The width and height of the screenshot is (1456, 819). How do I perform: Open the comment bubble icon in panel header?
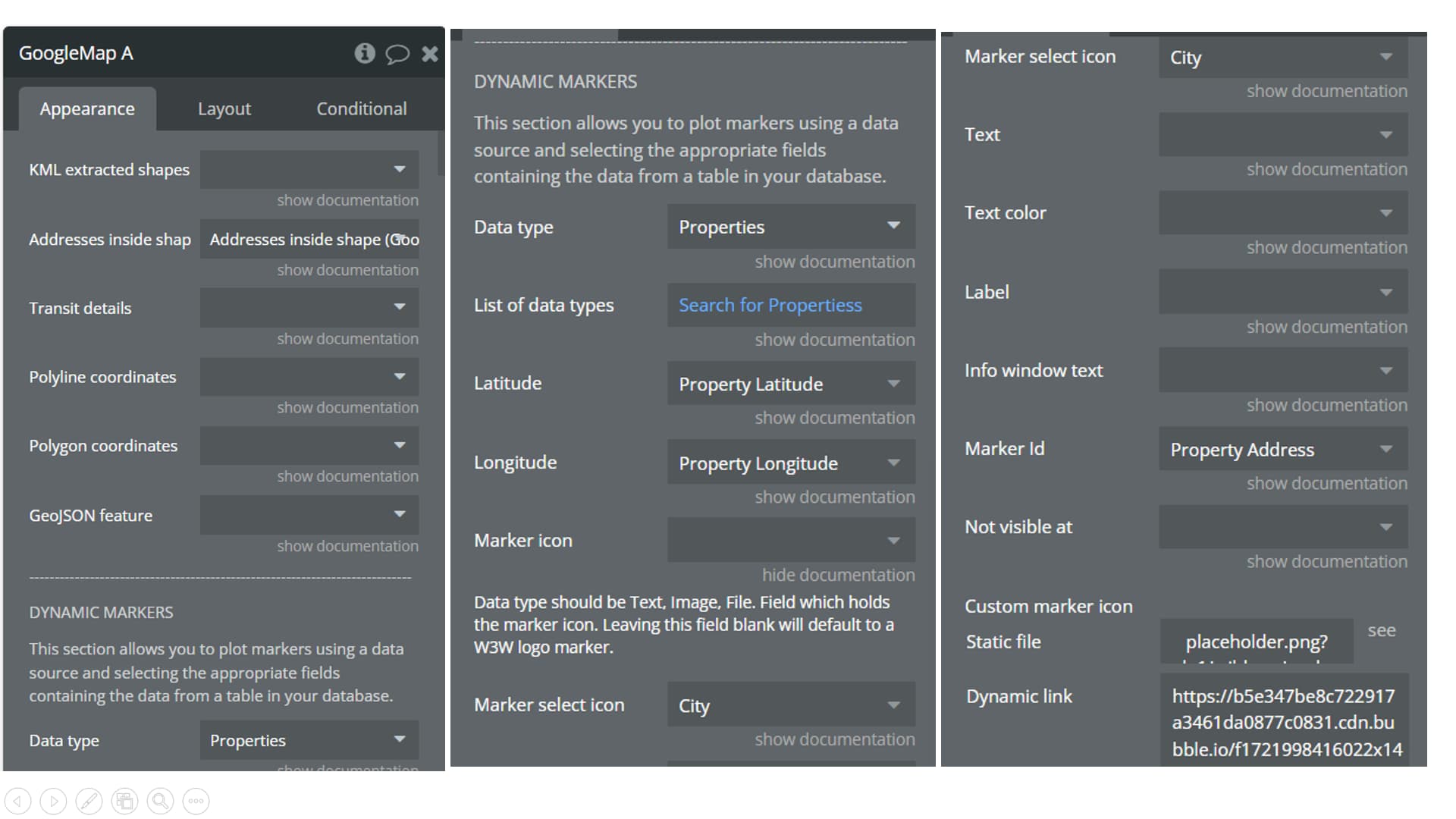coord(397,54)
